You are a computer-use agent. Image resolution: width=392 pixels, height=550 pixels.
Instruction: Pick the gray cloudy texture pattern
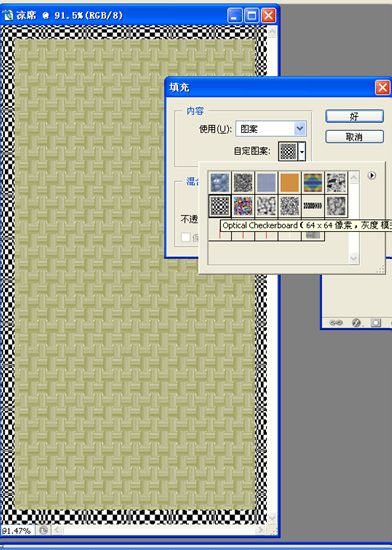click(336, 206)
